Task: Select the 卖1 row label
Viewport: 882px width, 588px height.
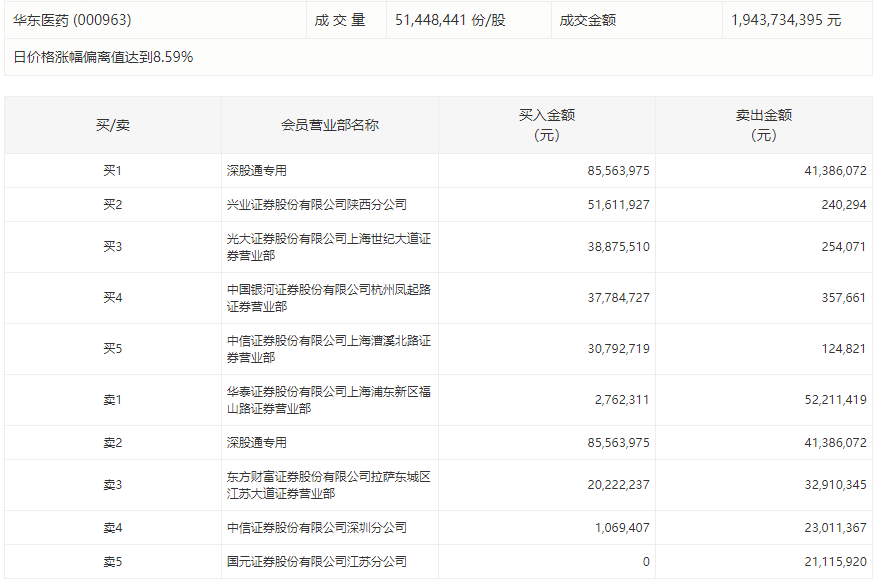Action: [112, 400]
